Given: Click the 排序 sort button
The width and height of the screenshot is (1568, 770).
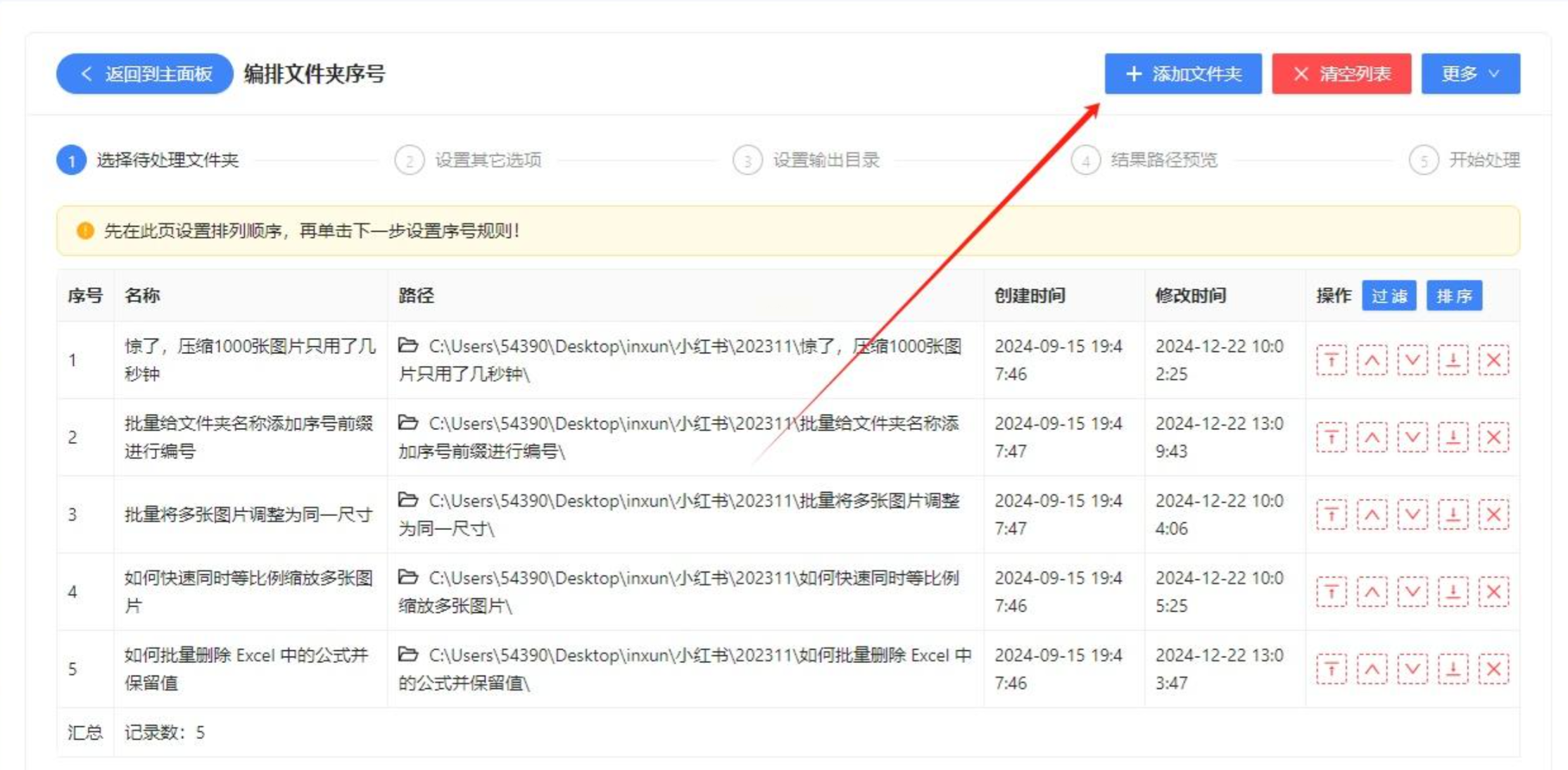Looking at the screenshot, I should click(x=1454, y=296).
